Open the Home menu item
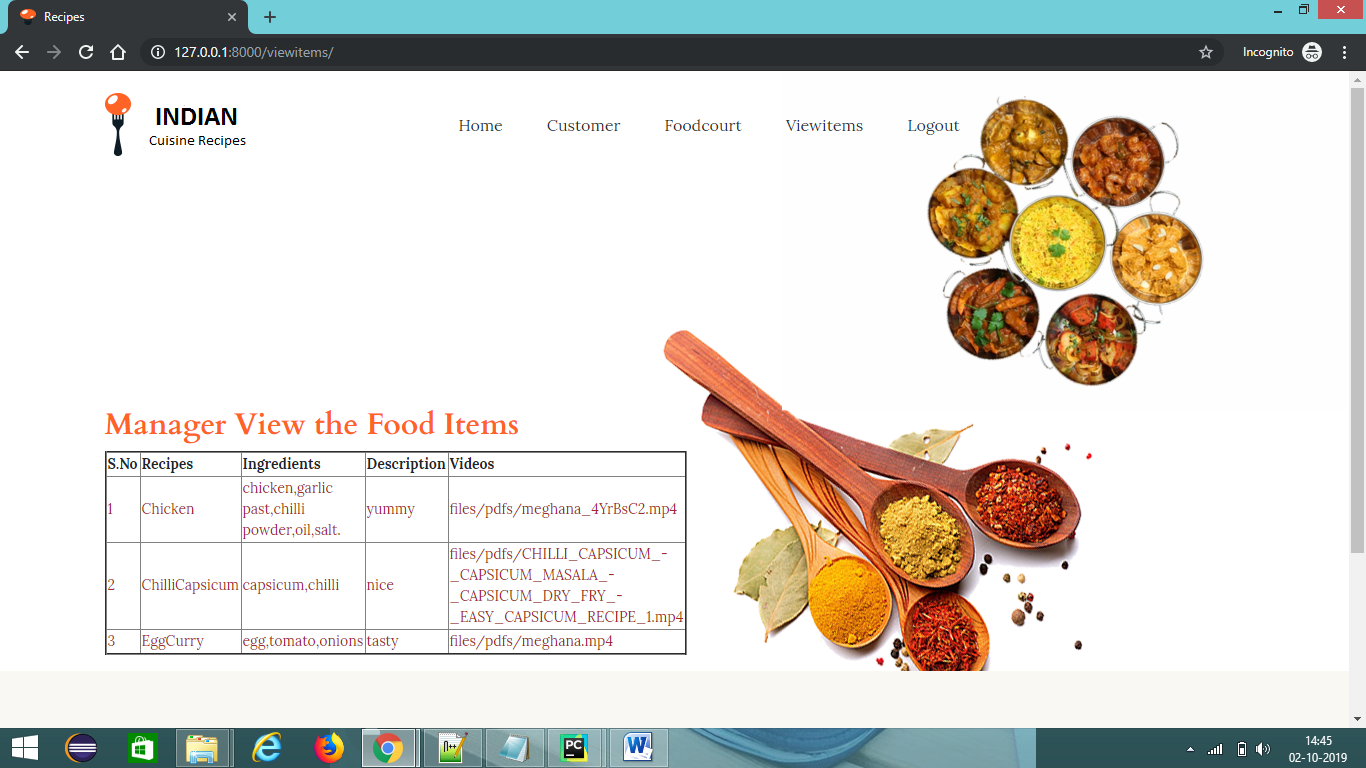The image size is (1366, 768). tap(480, 126)
